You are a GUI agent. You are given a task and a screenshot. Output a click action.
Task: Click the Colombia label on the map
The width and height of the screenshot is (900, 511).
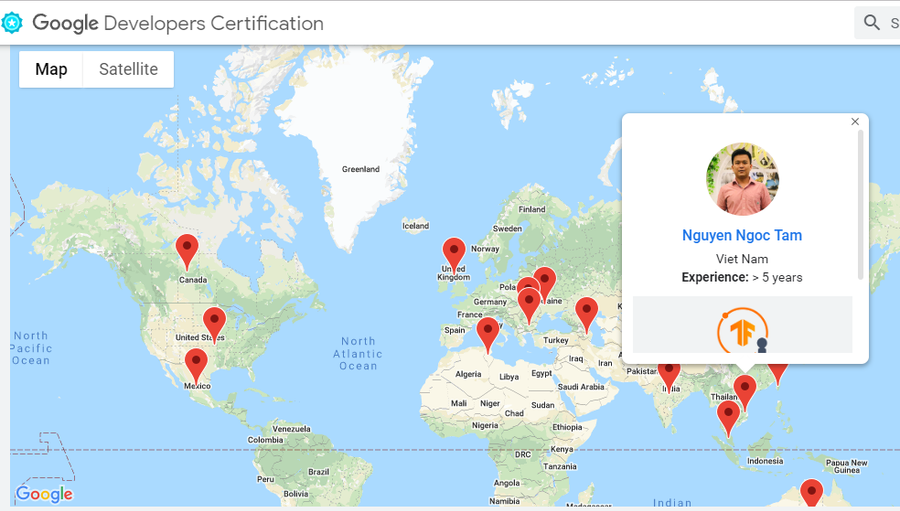[x=265, y=440]
